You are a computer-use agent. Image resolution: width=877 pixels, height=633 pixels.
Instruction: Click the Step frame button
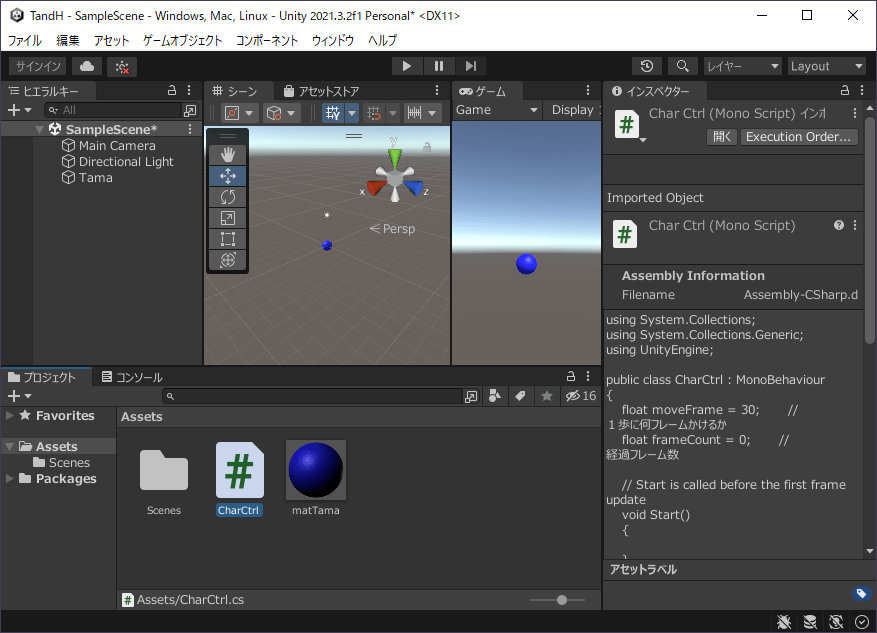(471, 66)
